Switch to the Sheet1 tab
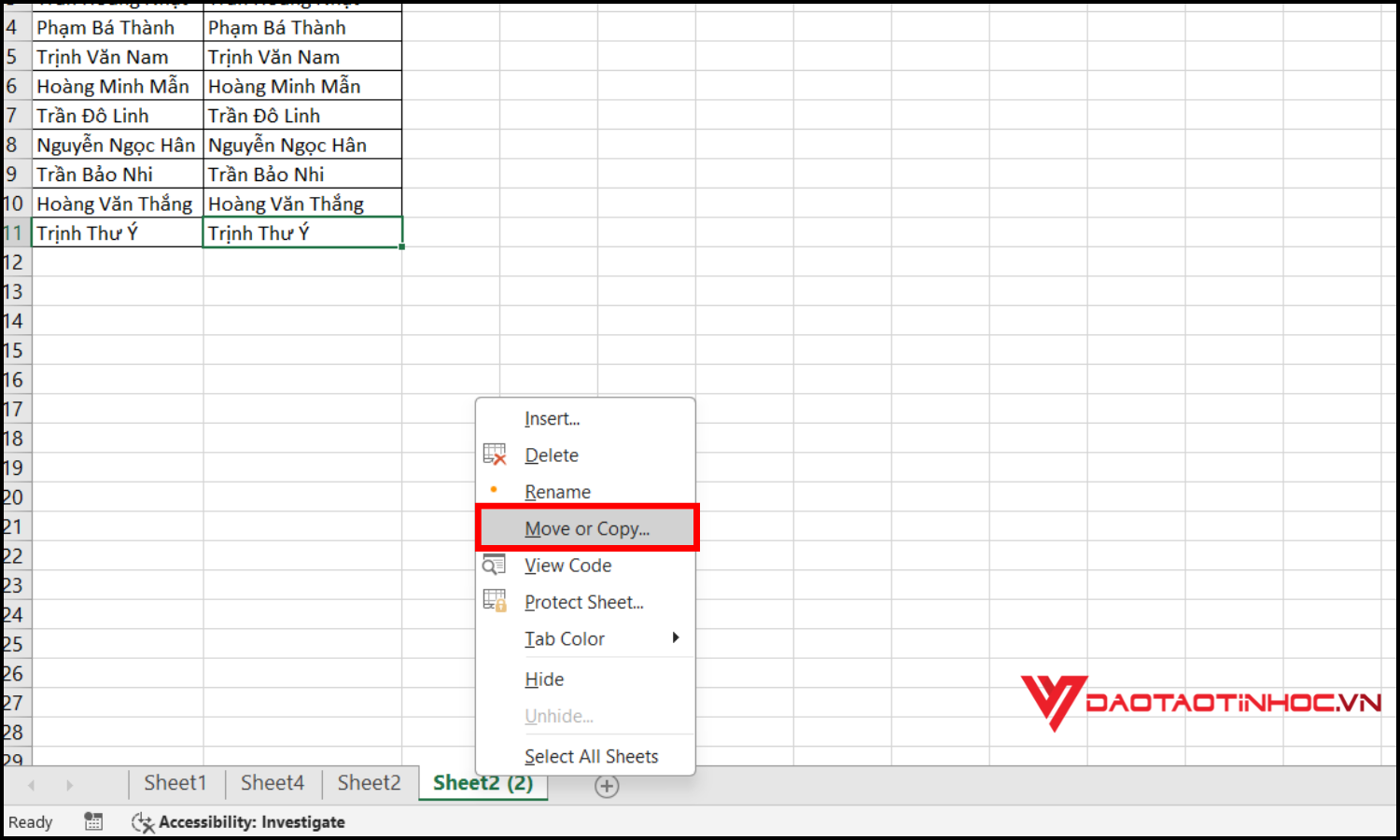1400x840 pixels. point(175,783)
